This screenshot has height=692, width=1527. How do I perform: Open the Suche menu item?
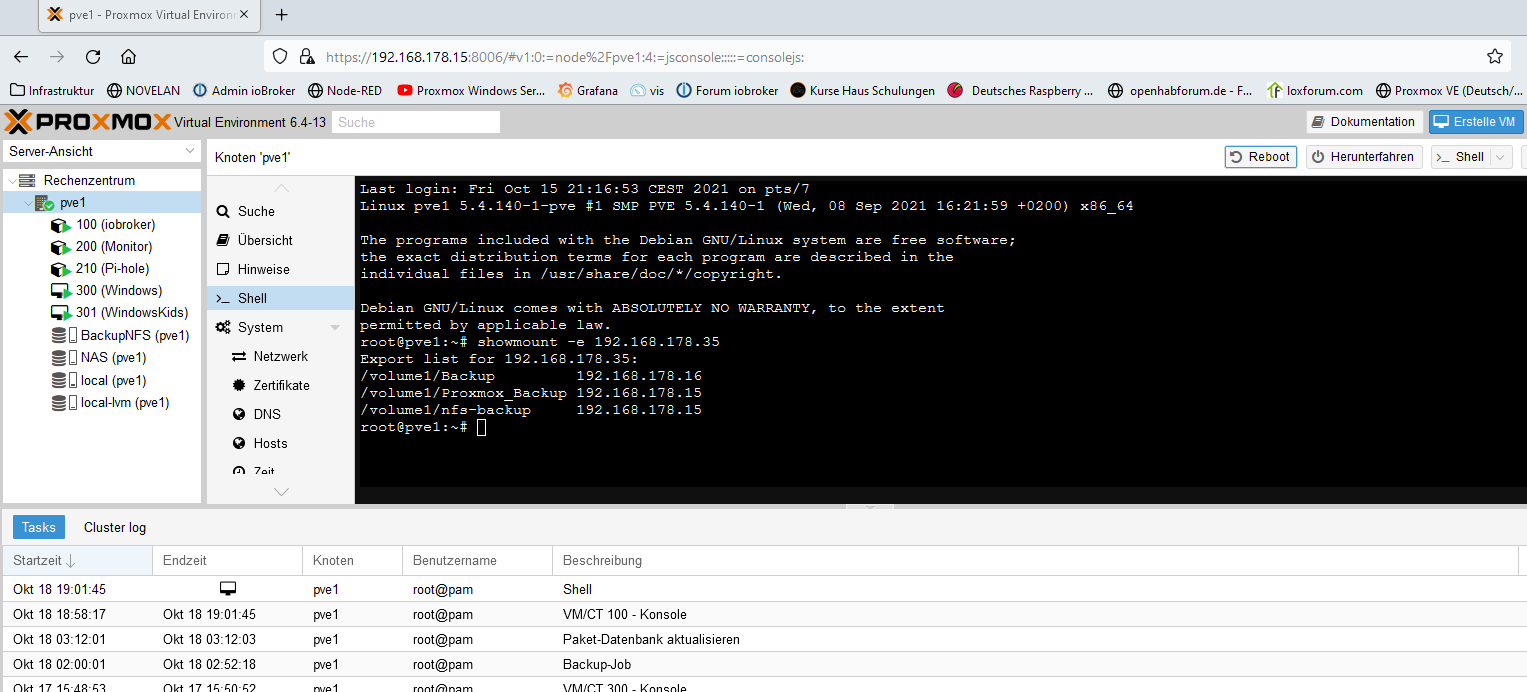tap(281, 211)
